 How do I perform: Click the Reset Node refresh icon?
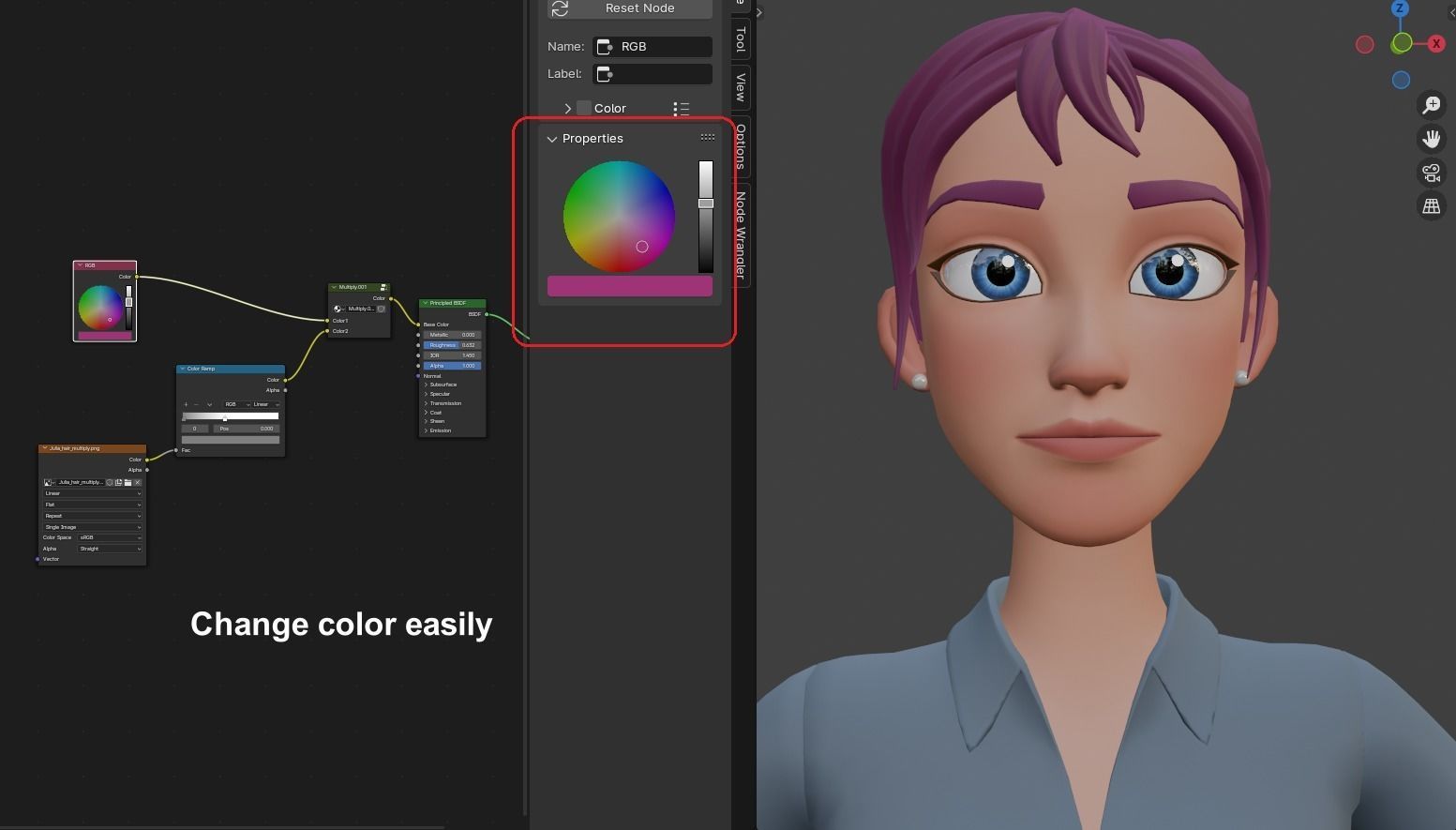tap(561, 8)
